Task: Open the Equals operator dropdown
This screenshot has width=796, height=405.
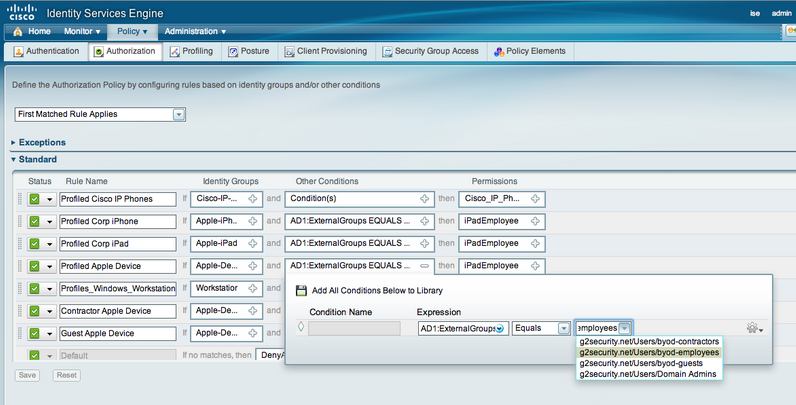Action: 563,328
